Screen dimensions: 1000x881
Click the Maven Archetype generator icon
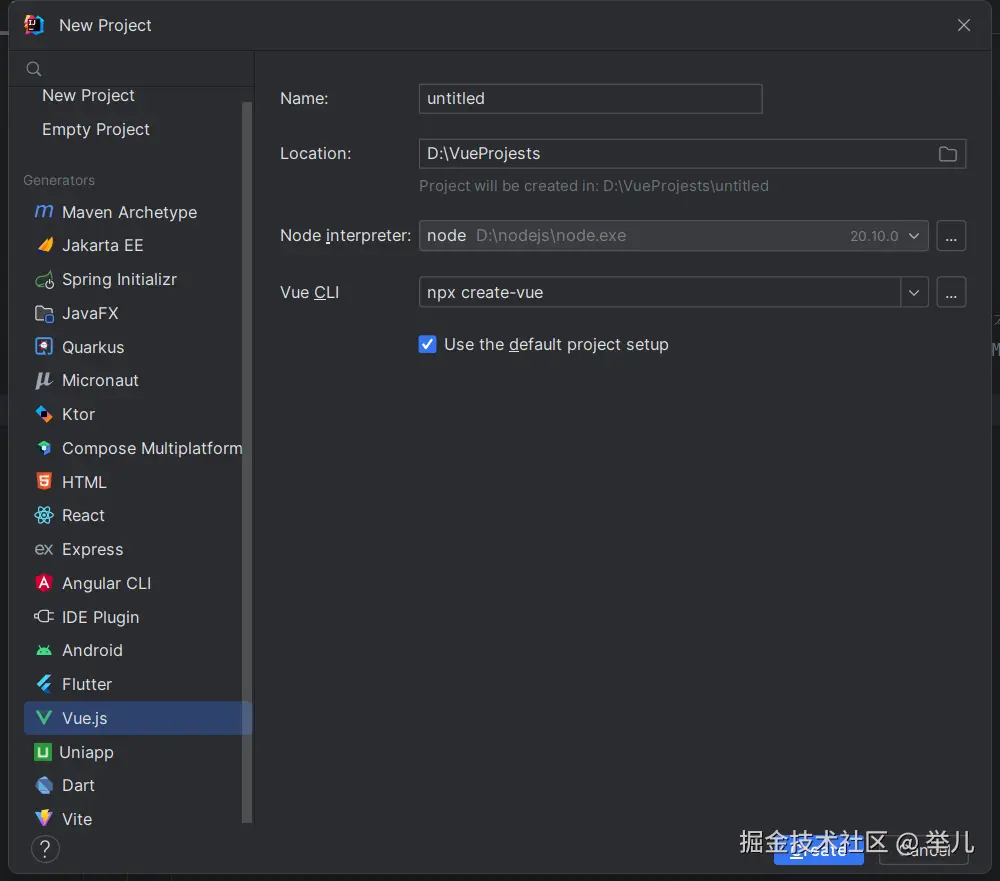[x=43, y=211]
